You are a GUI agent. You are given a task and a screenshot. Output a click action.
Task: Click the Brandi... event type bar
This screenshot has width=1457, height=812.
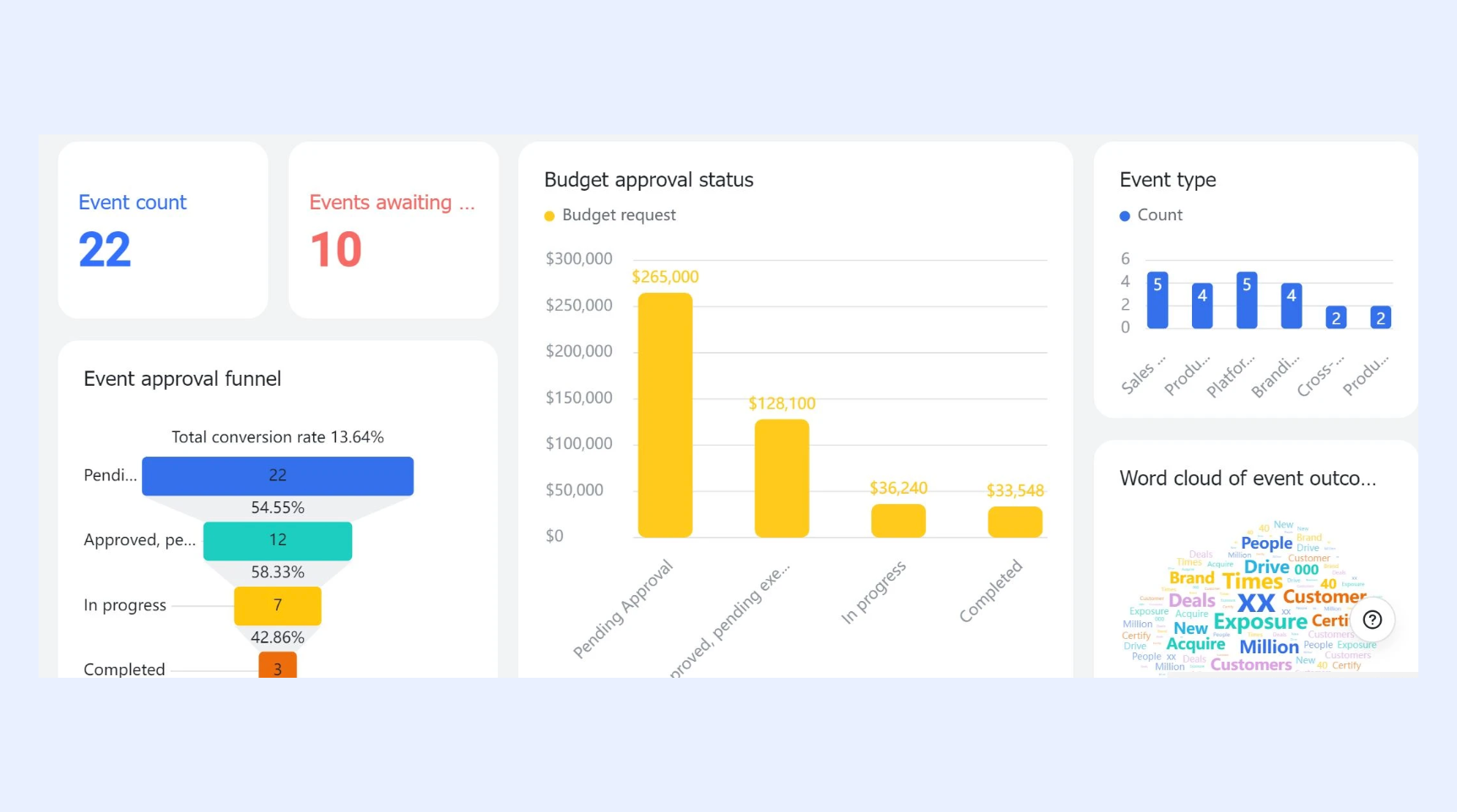point(1292,306)
